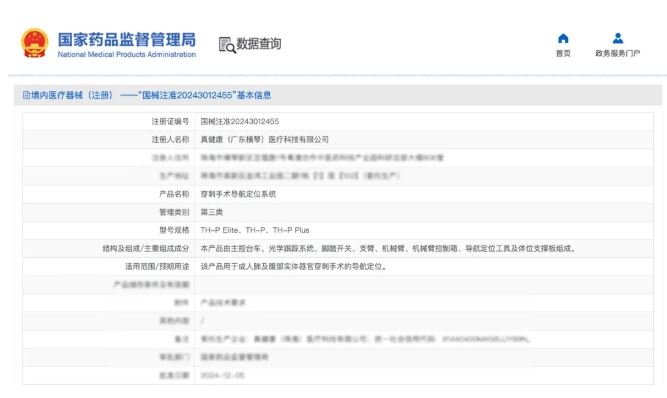The width and height of the screenshot is (667, 398).
Task: Click the 结构及组成/主要组成成分 label
Action: [x=145, y=248]
